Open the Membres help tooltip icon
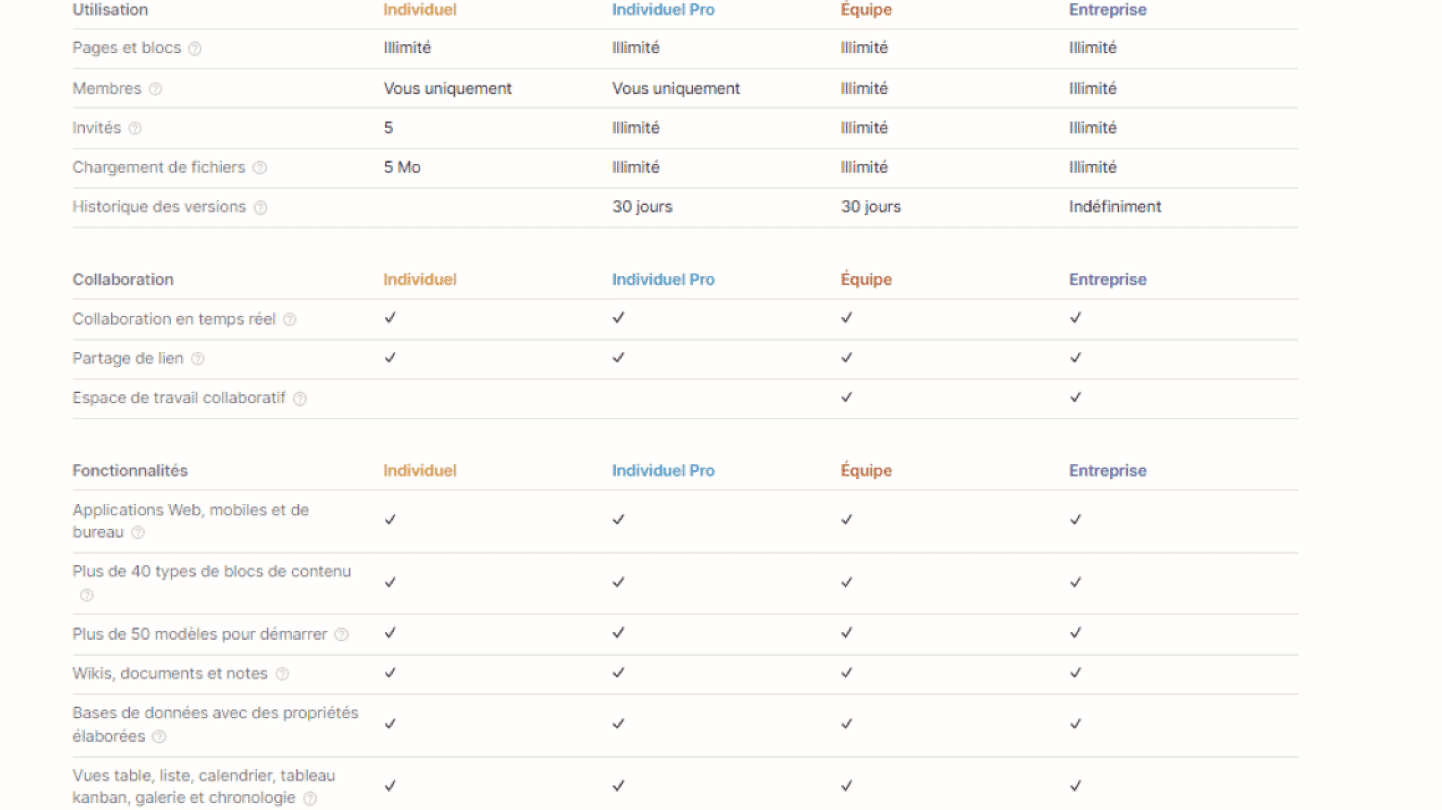The width and height of the screenshot is (1442, 810). (x=155, y=89)
